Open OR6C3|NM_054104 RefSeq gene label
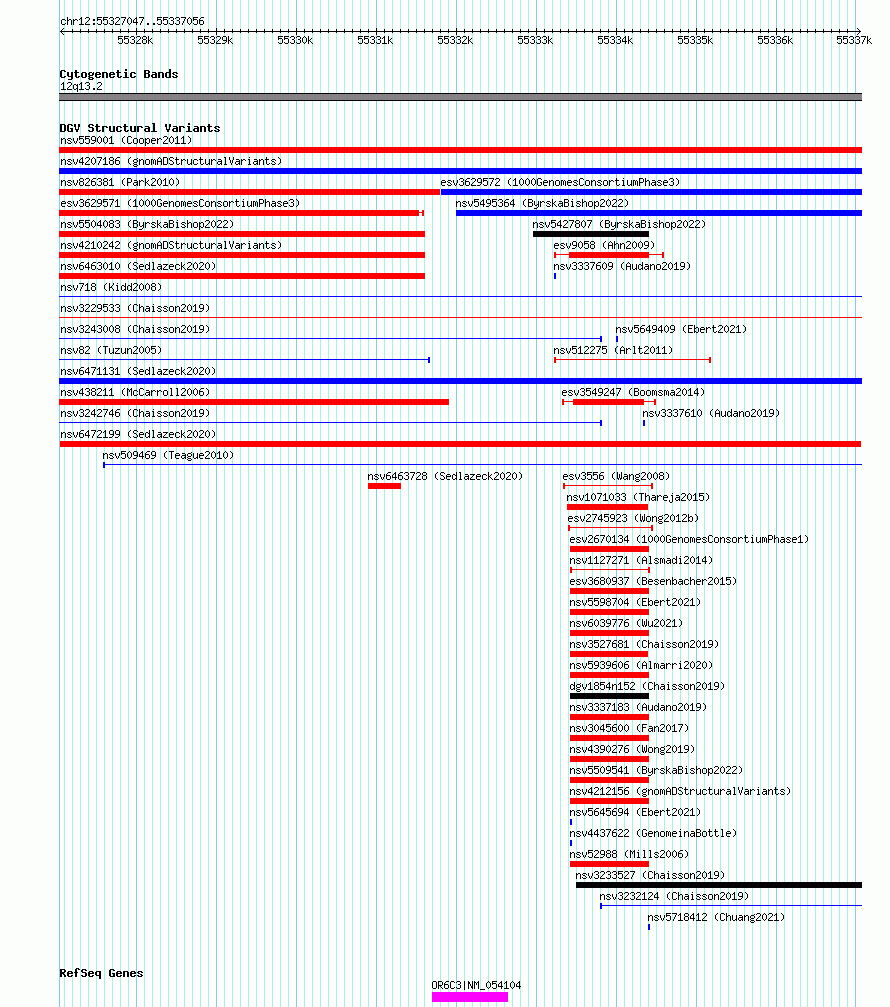This screenshot has height=1007, width=890. pyautogui.click(x=476, y=985)
